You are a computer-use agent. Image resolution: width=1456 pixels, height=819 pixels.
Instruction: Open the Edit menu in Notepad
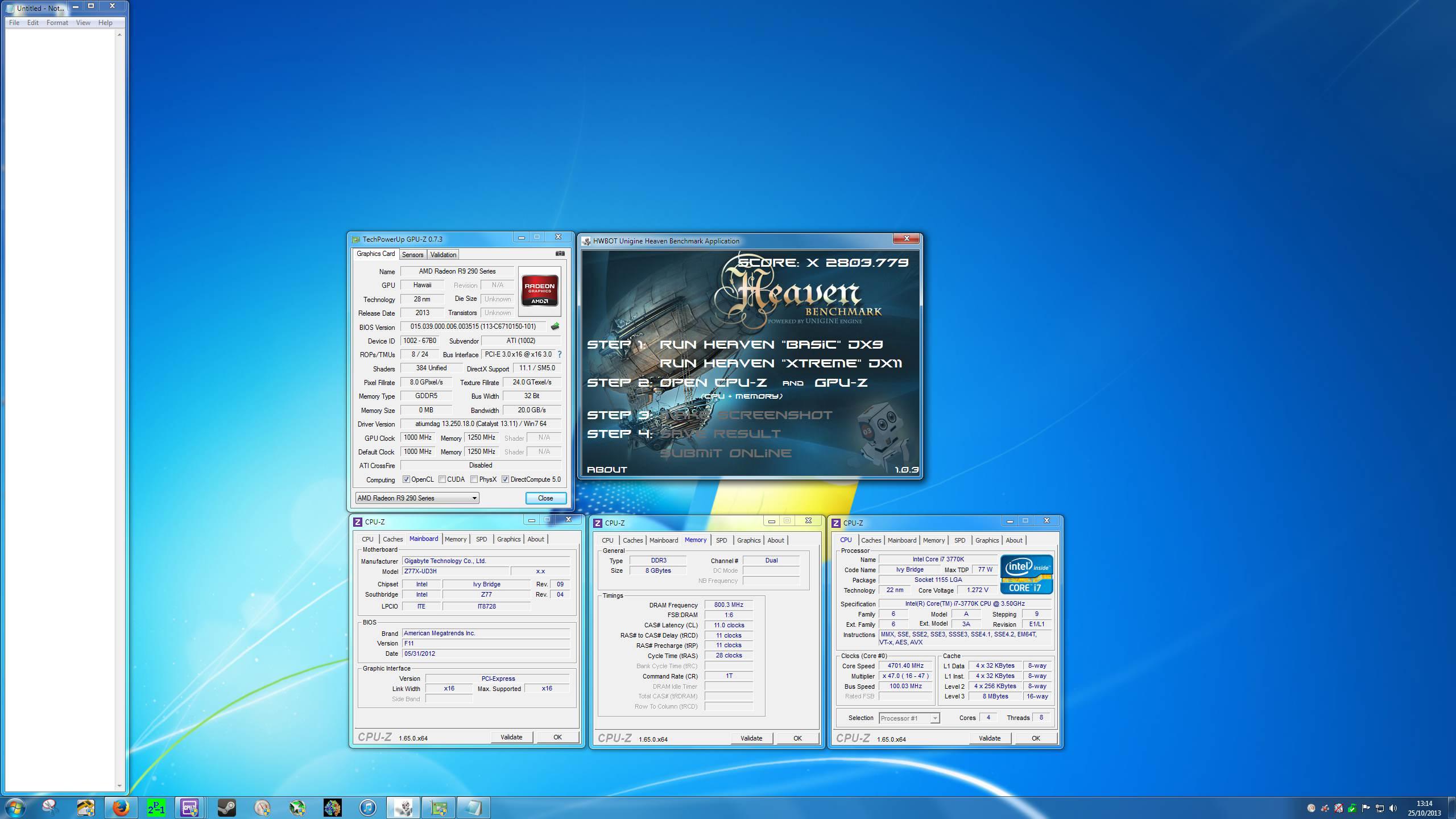coord(33,23)
